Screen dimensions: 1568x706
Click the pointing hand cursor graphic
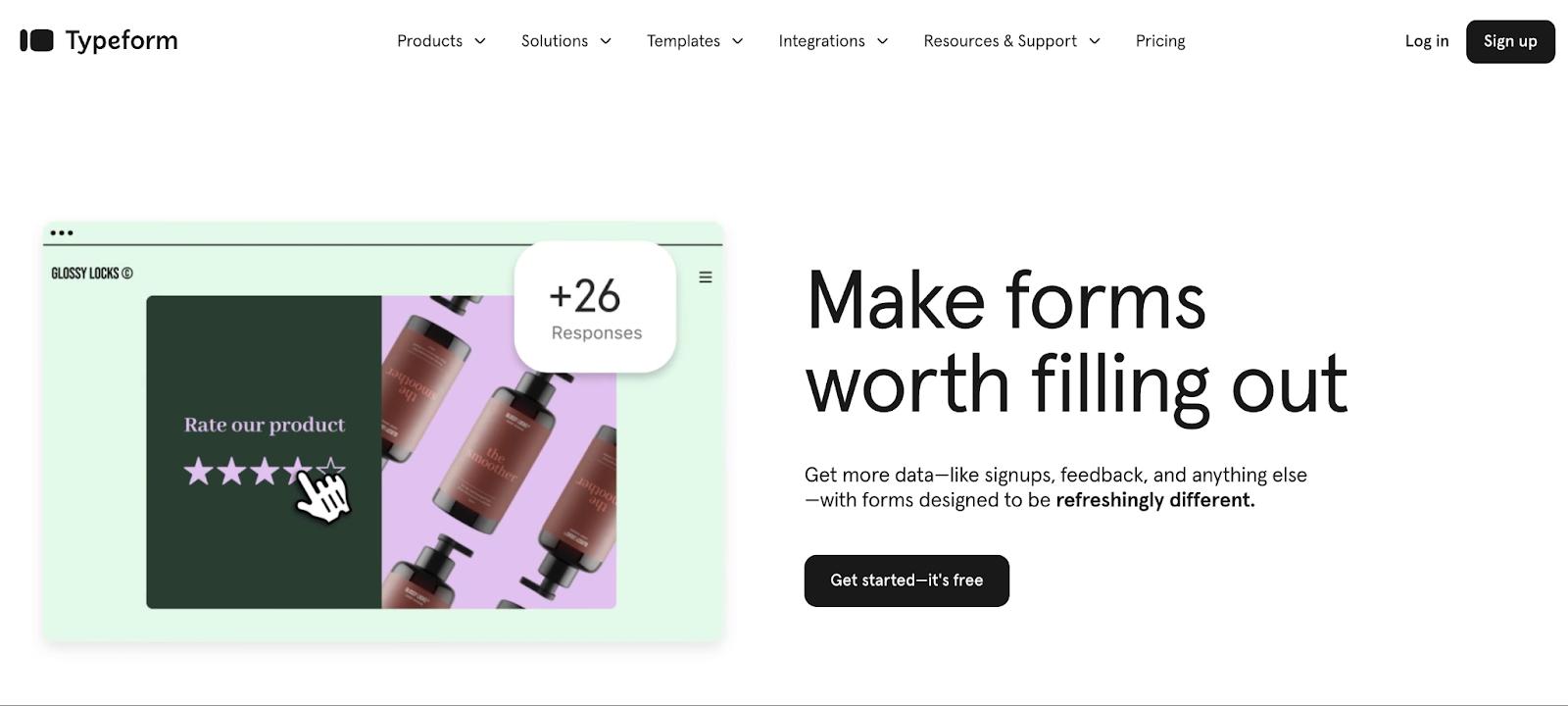click(322, 495)
